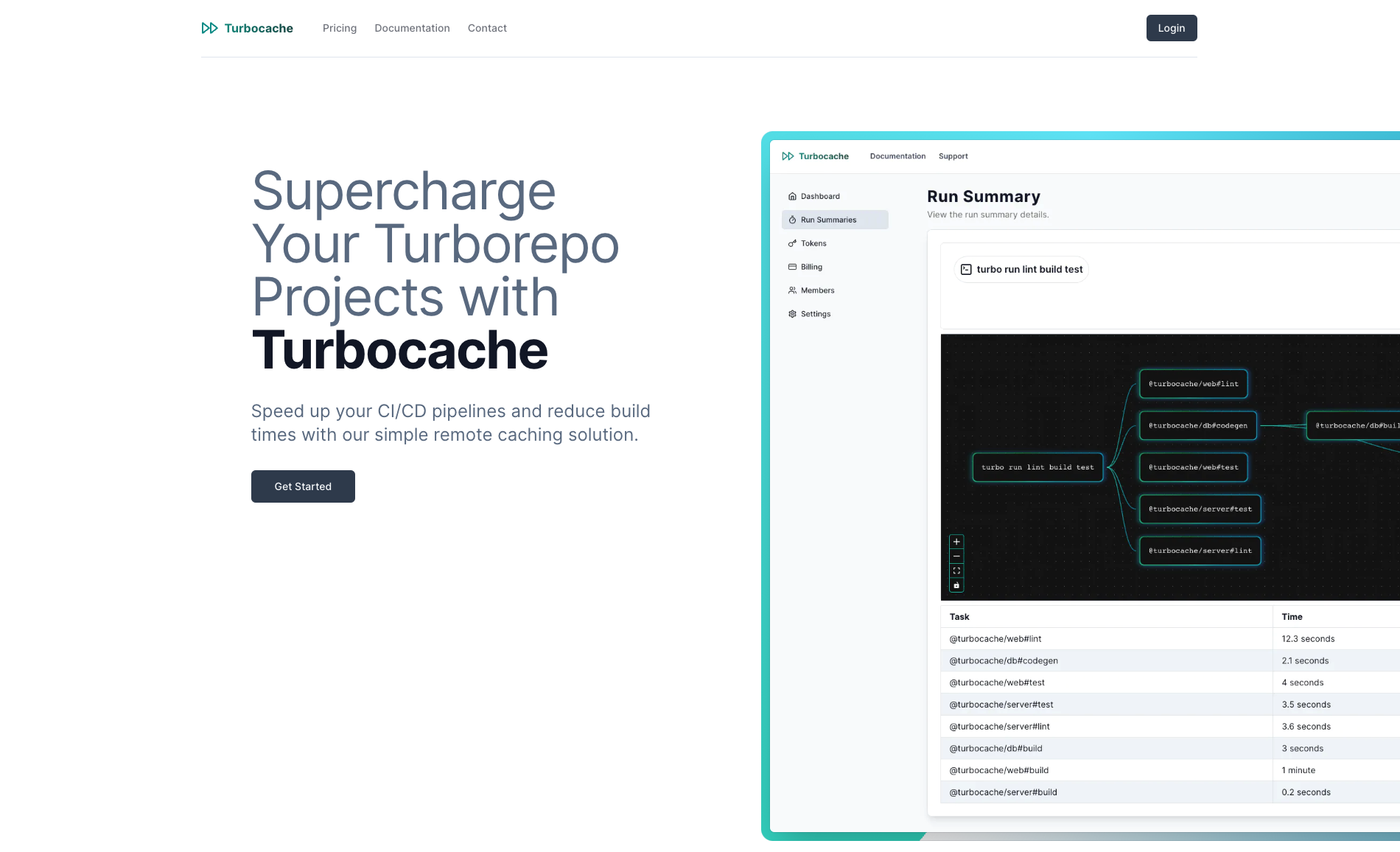The width and height of the screenshot is (1400, 852).
Task: Open the Contact page
Action: (x=486, y=28)
